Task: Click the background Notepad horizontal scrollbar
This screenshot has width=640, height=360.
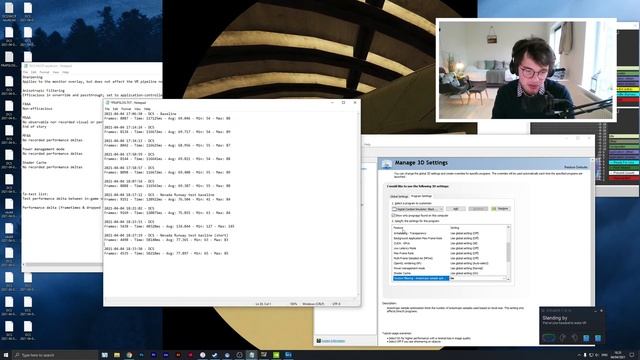Action: (x=63, y=265)
